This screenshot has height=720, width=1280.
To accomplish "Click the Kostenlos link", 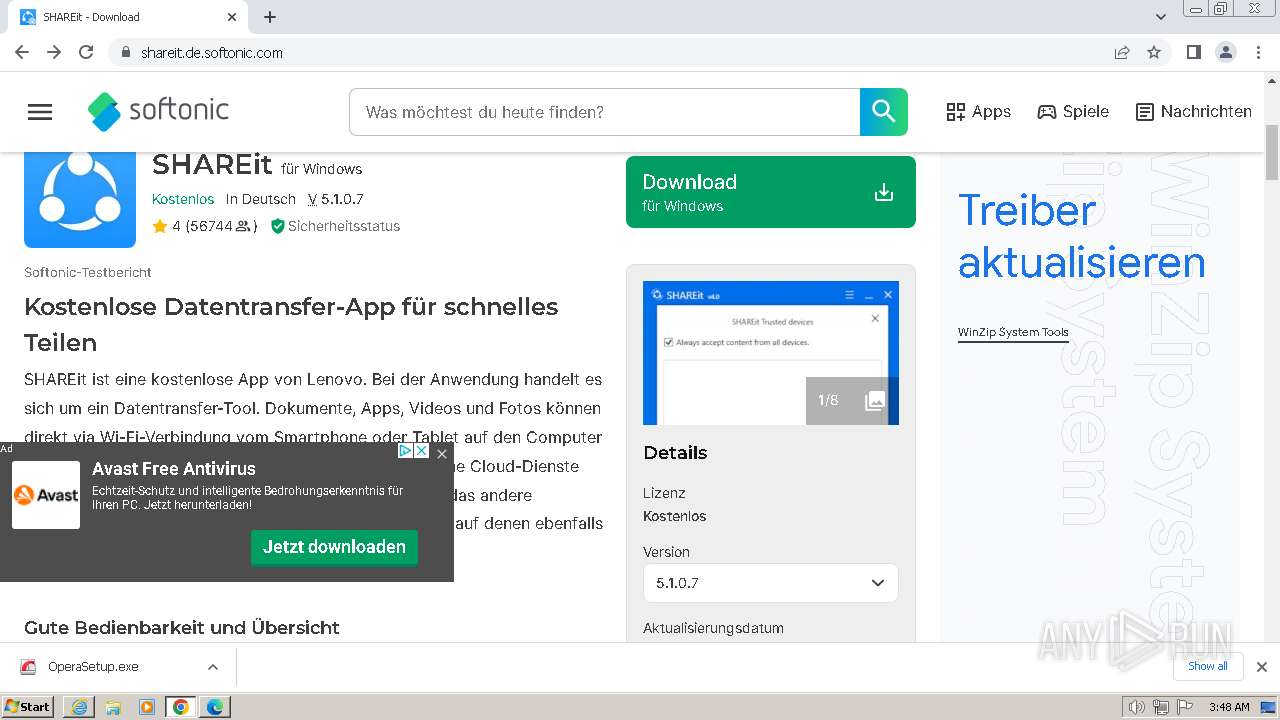I will click(x=183, y=199).
